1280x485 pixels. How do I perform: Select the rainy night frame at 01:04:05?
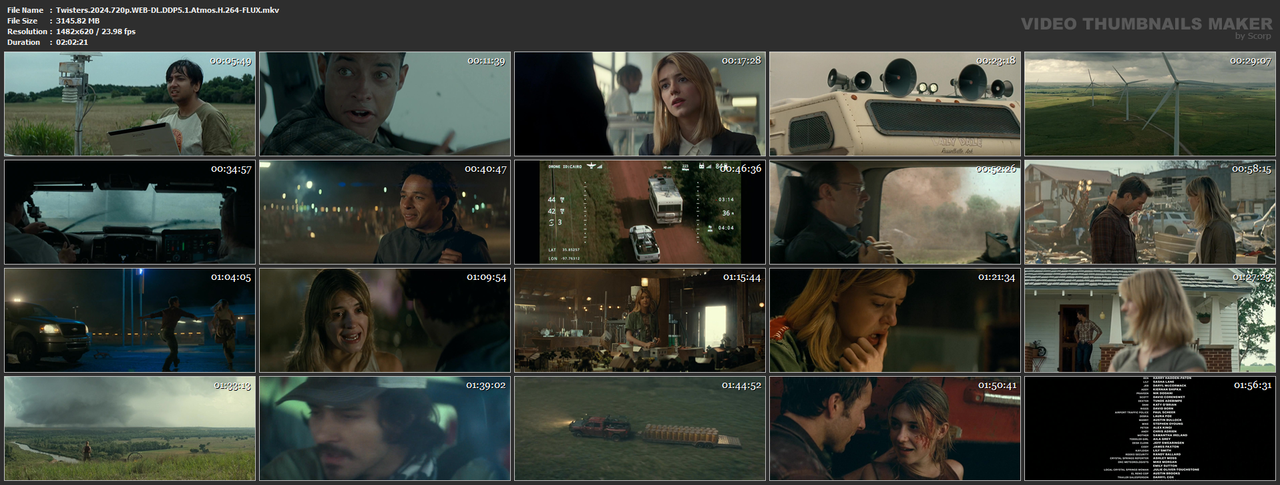click(130, 320)
